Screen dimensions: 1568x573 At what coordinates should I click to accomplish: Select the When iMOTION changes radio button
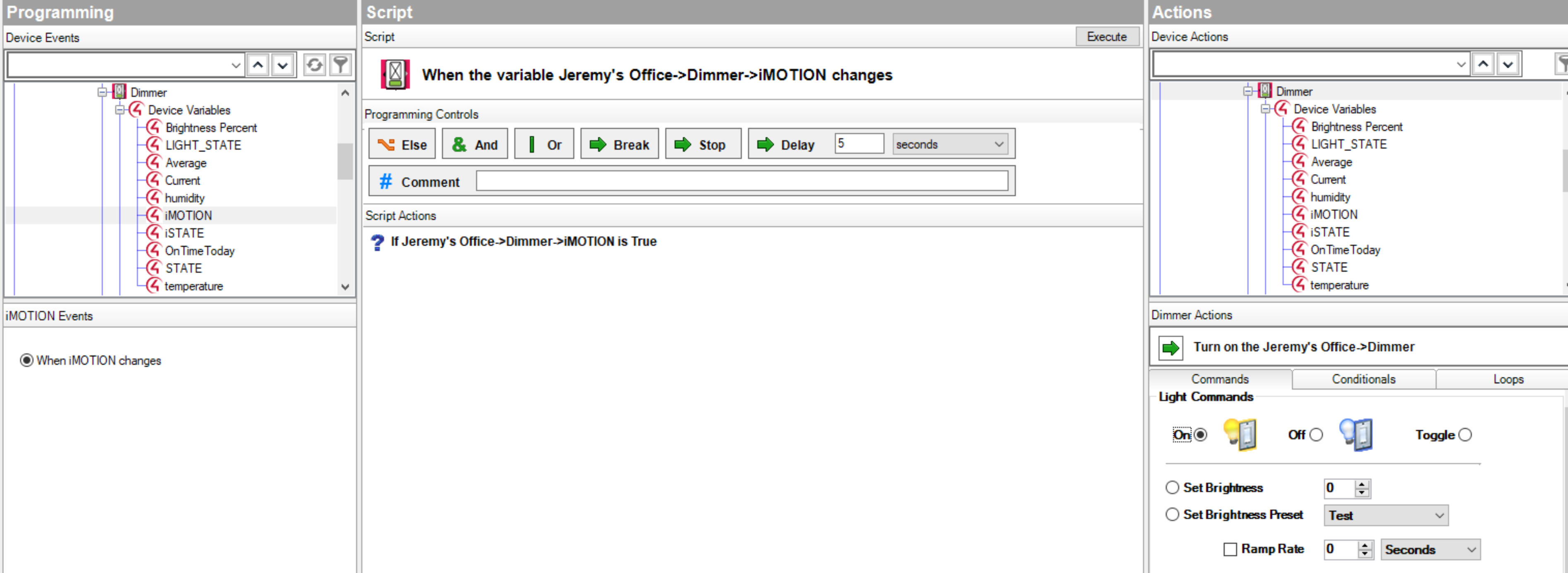click(26, 360)
